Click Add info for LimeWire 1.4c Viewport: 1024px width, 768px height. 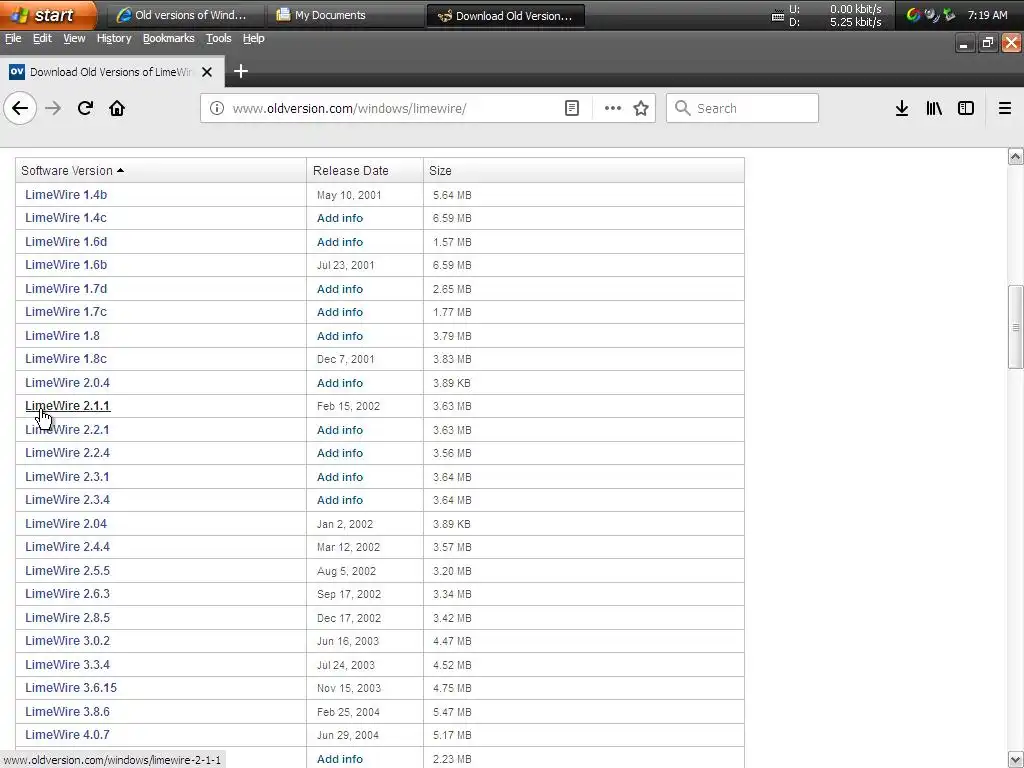340,218
